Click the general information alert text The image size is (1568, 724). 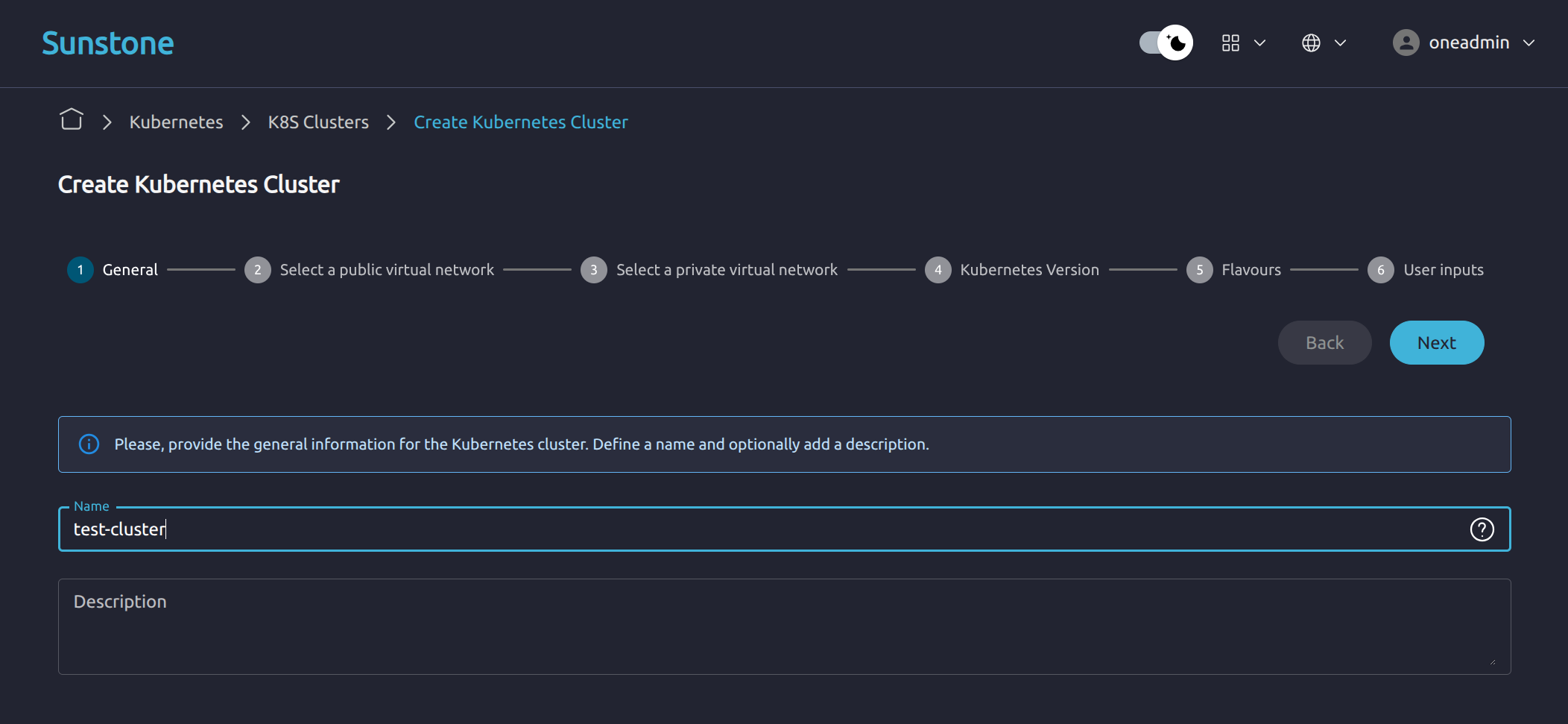coord(522,444)
